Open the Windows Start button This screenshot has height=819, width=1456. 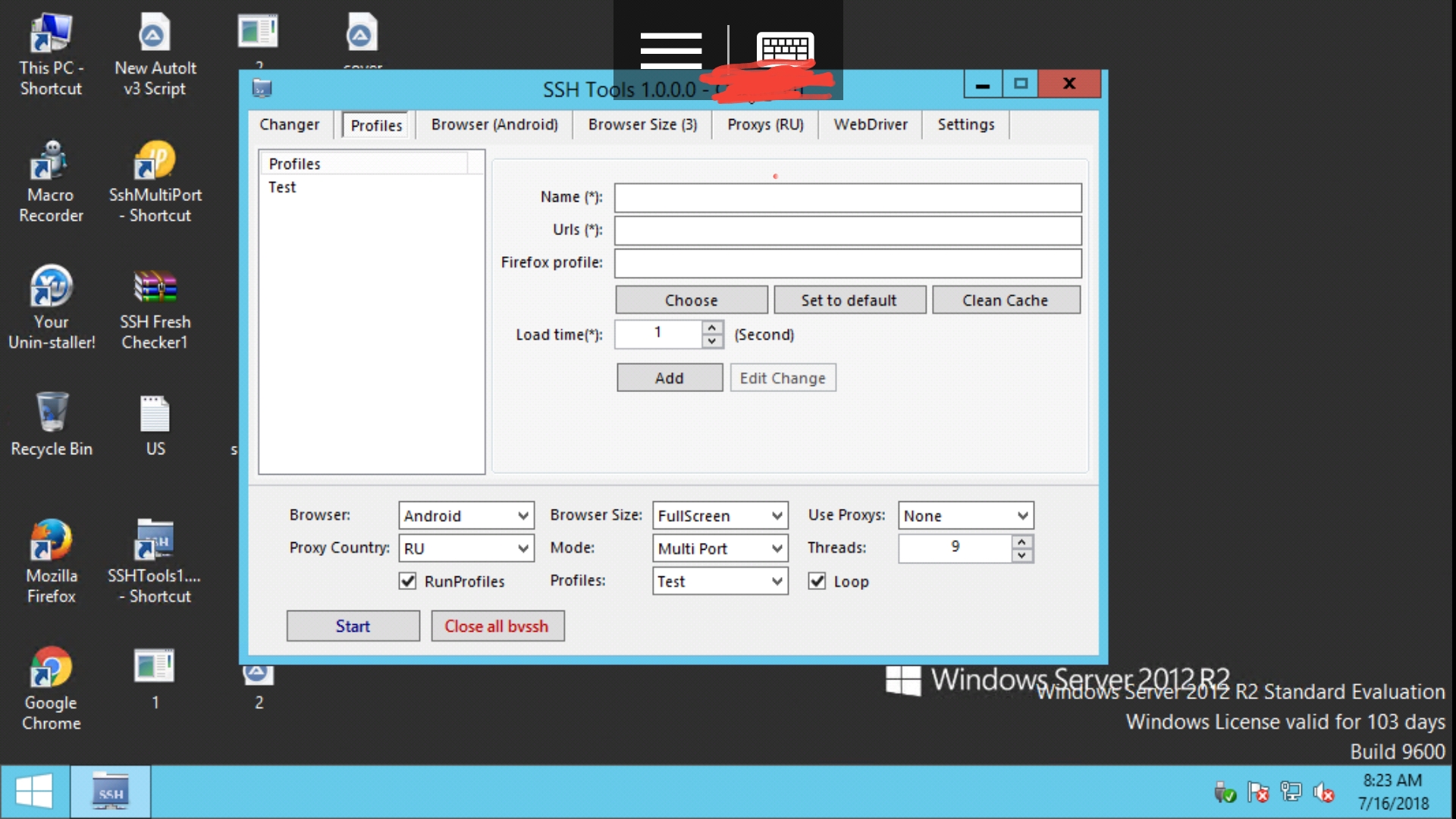click(34, 792)
